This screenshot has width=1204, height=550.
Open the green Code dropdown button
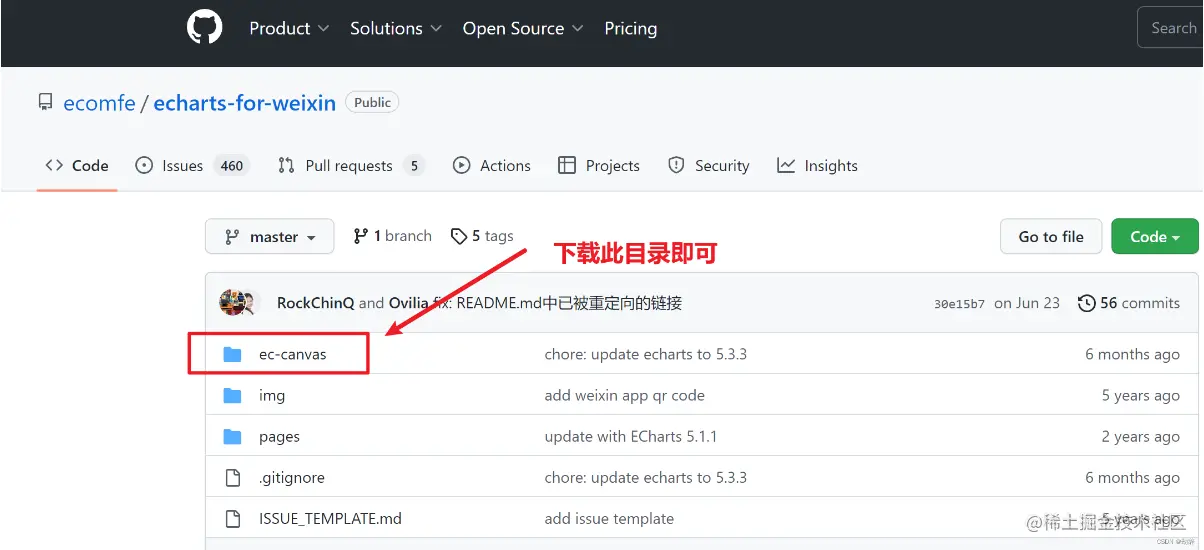pyautogui.click(x=1155, y=236)
